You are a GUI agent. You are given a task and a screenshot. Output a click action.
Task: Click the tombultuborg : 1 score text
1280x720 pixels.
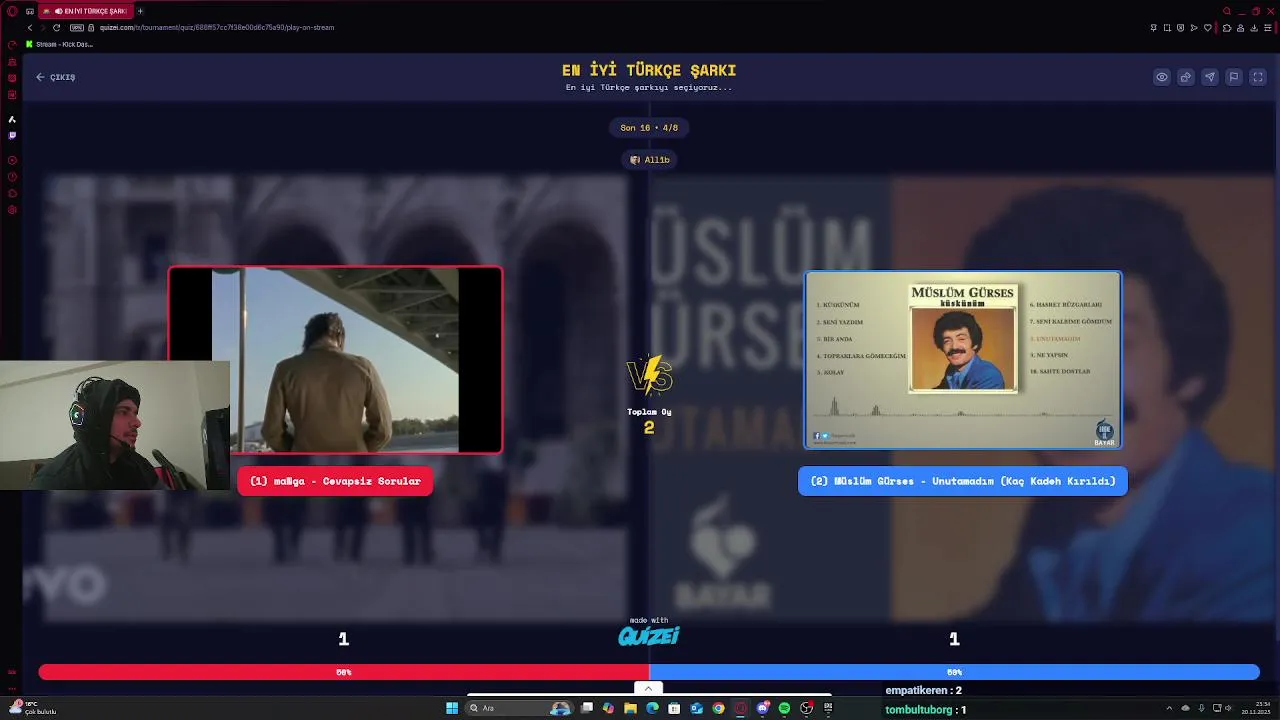coord(925,710)
